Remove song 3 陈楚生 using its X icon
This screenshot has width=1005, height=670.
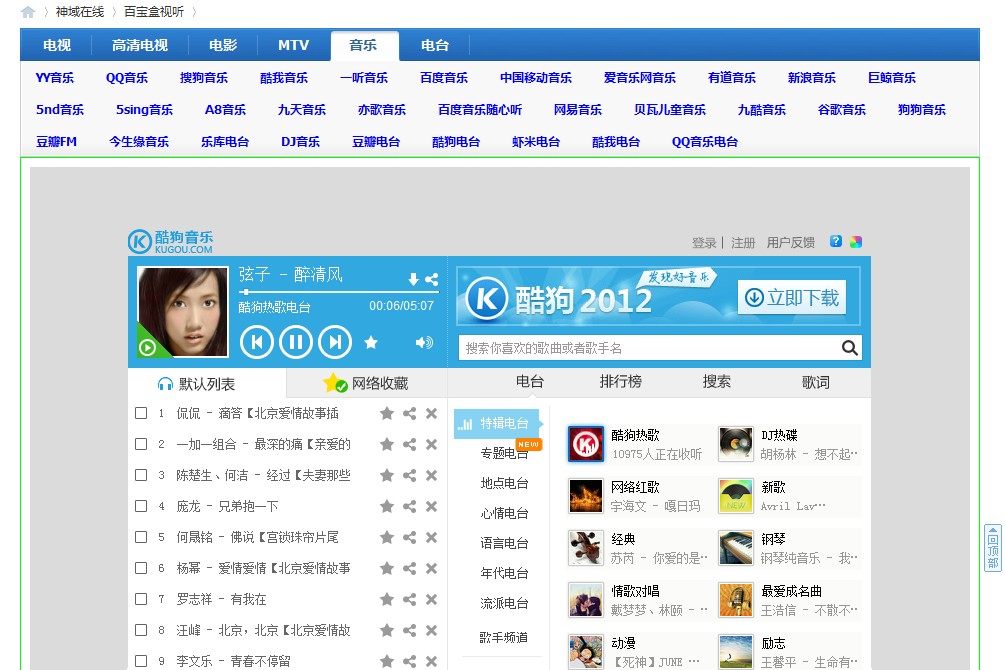[x=431, y=475]
